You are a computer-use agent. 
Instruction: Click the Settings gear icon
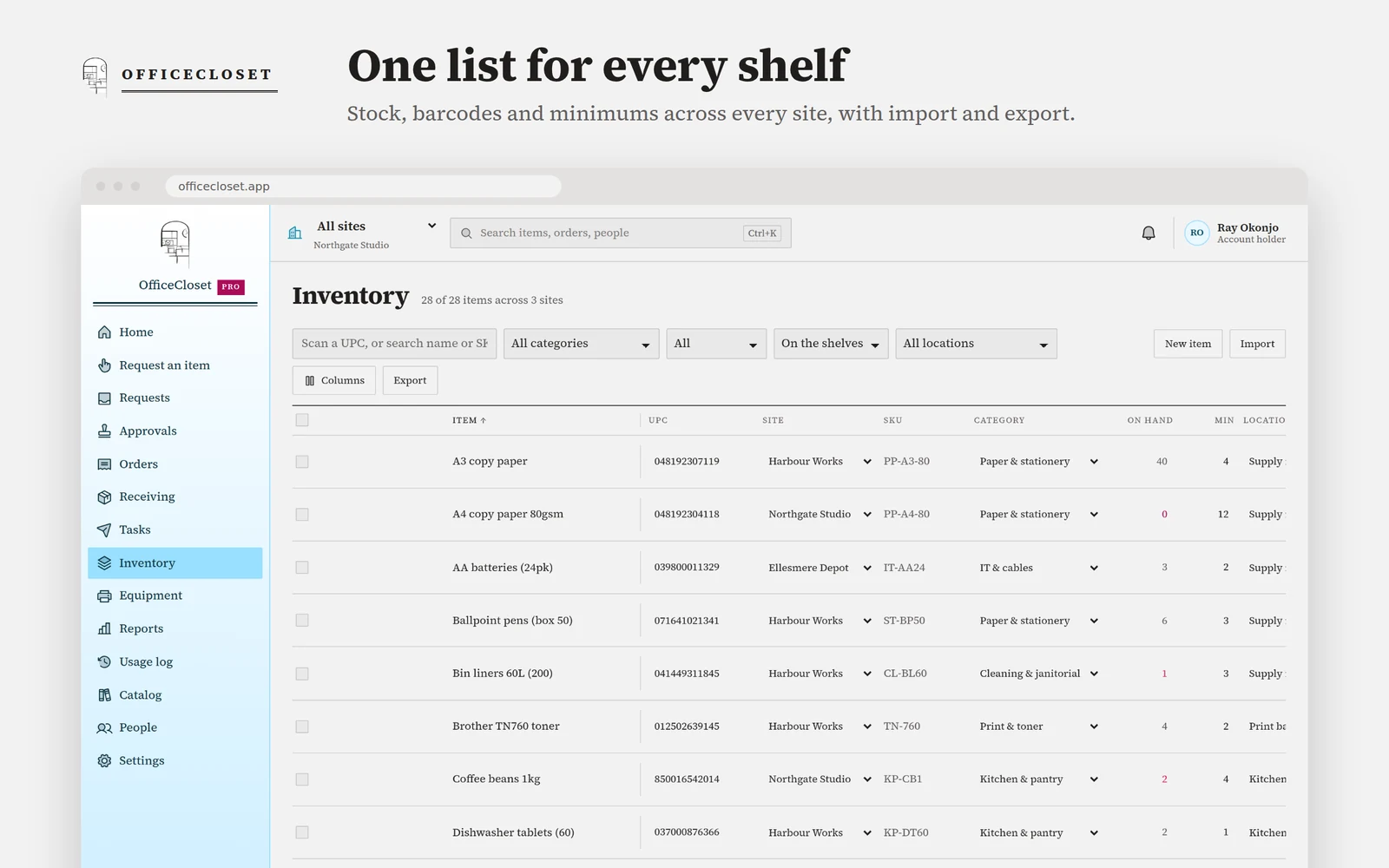click(104, 761)
